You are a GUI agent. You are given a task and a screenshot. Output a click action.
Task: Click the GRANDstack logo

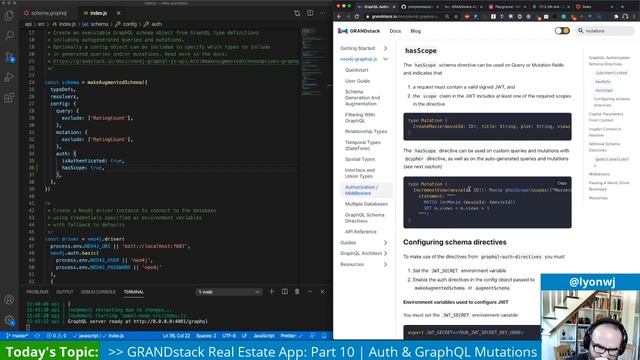pos(359,31)
